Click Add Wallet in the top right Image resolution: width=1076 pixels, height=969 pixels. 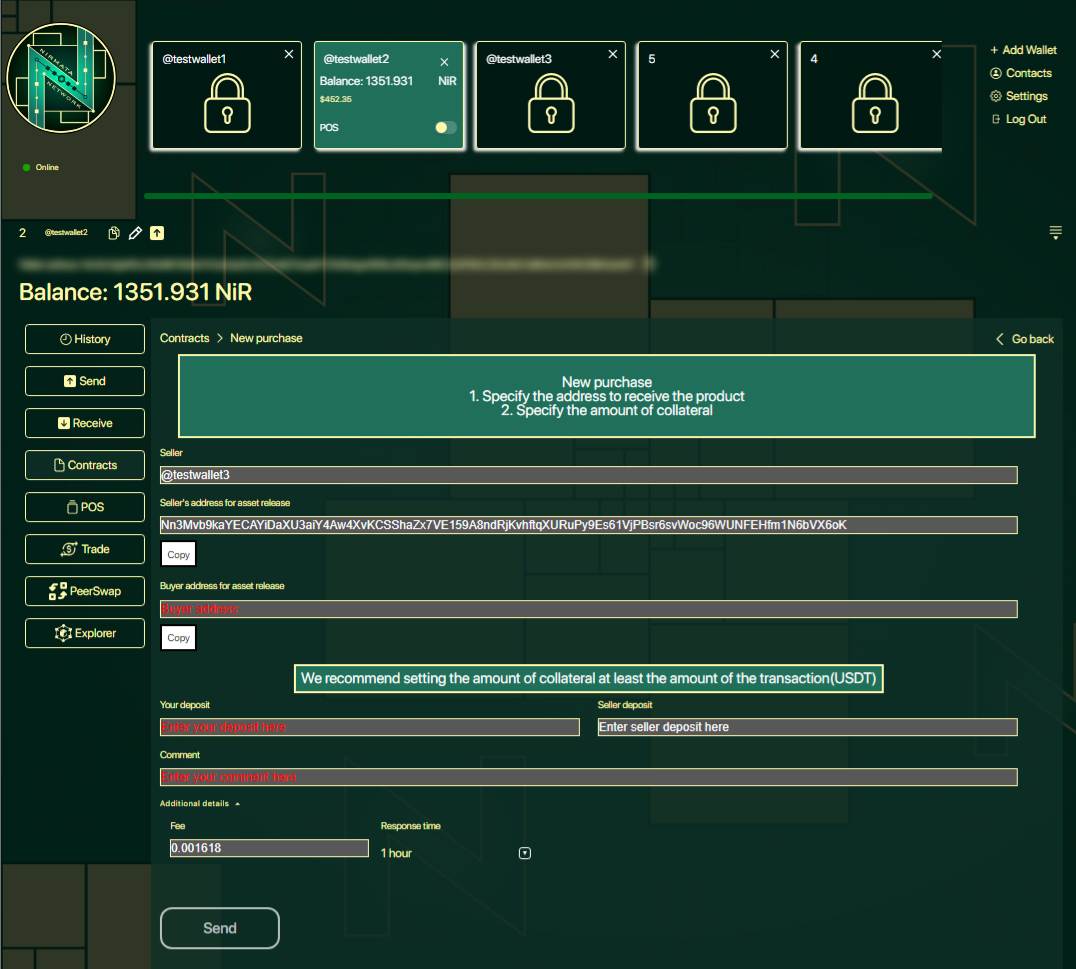point(1023,50)
